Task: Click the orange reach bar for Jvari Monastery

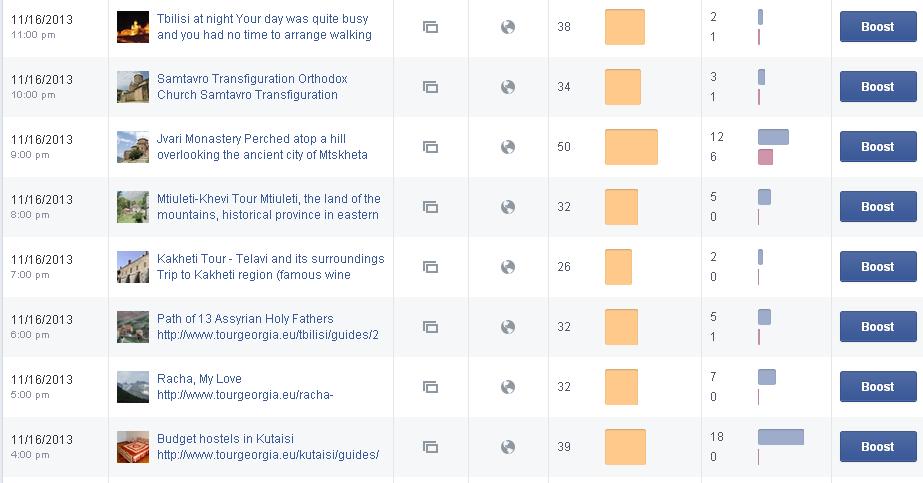Action: [x=631, y=147]
